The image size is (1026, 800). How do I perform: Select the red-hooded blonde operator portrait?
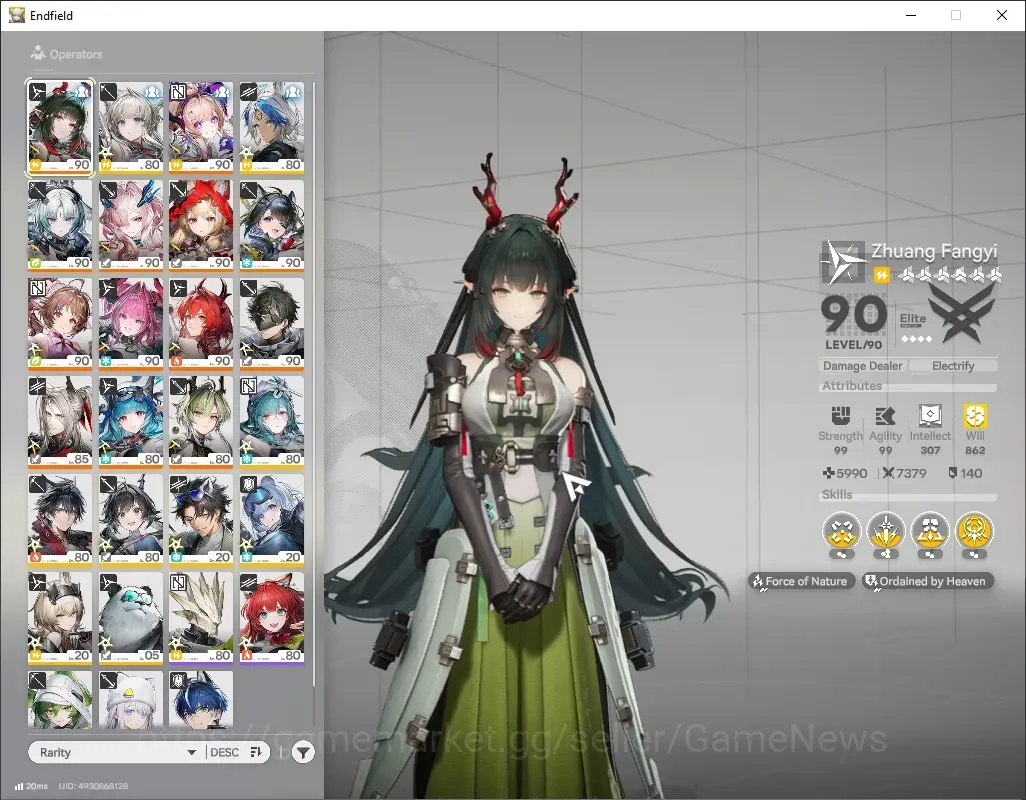pyautogui.click(x=201, y=226)
